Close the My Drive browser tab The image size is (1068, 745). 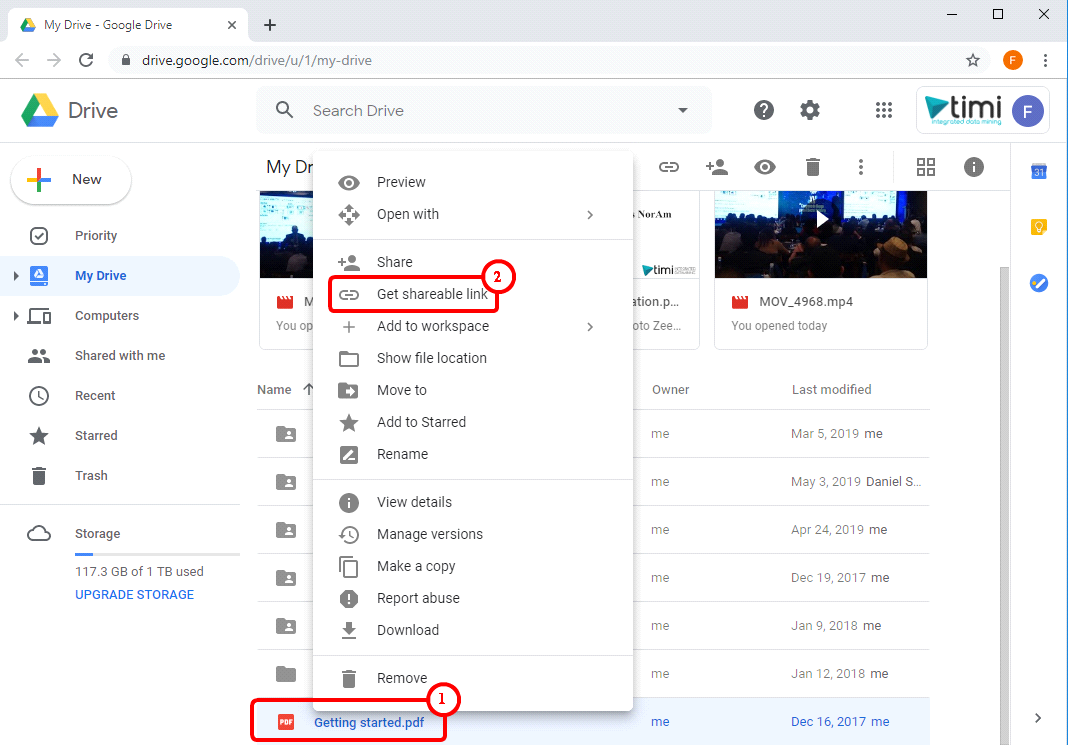pyautogui.click(x=232, y=25)
